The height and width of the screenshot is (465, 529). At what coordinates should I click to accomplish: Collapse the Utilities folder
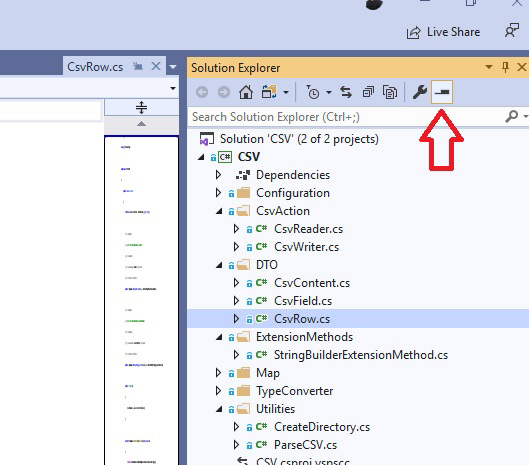(219, 409)
